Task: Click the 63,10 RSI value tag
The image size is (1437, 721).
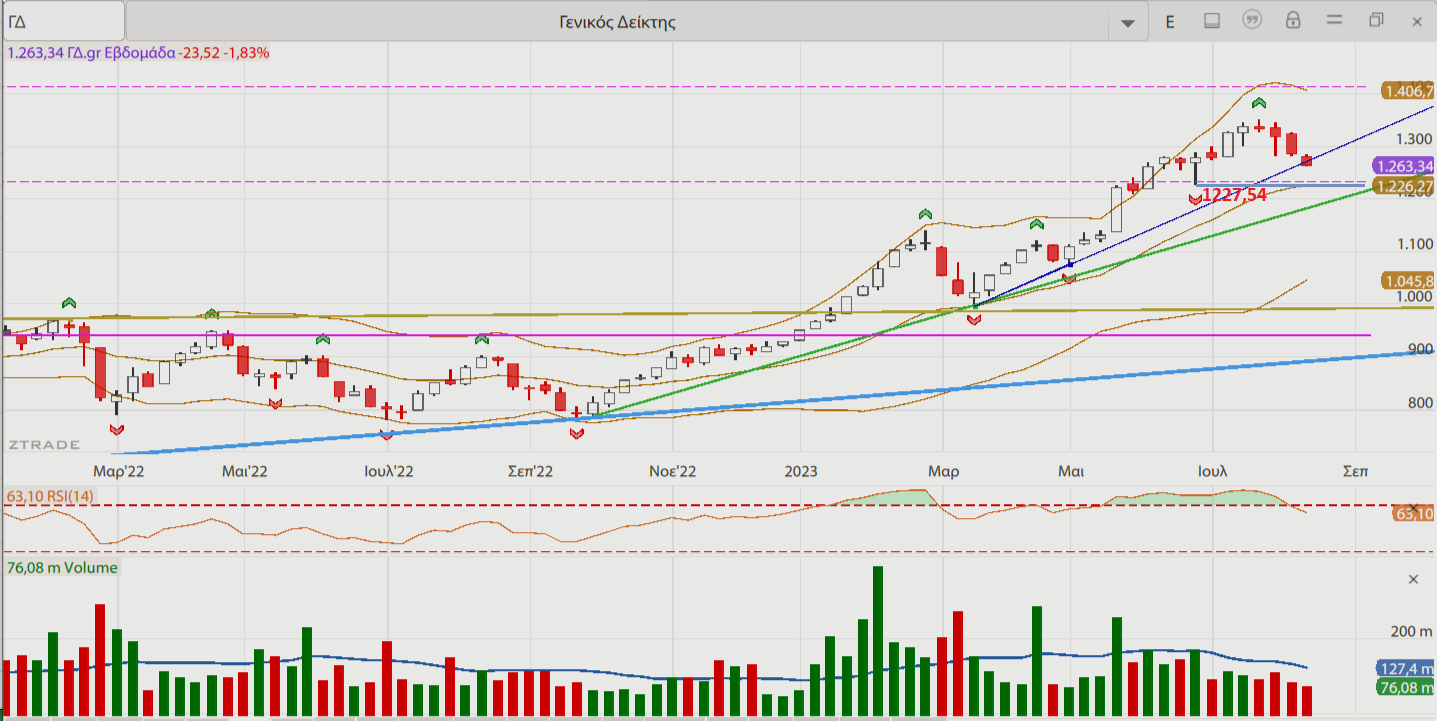Action: [1414, 513]
